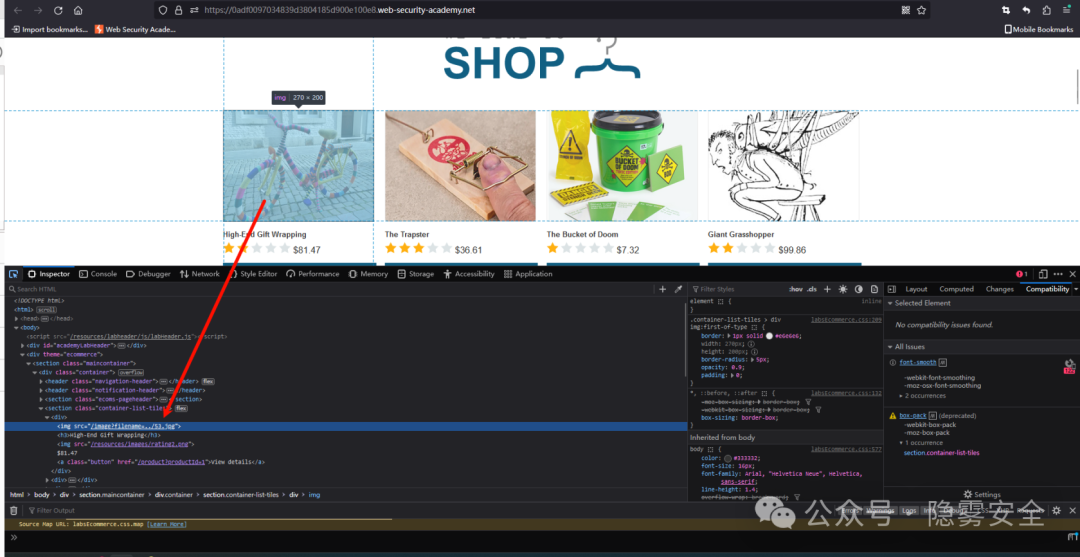Expand the notification-header node

point(41,390)
